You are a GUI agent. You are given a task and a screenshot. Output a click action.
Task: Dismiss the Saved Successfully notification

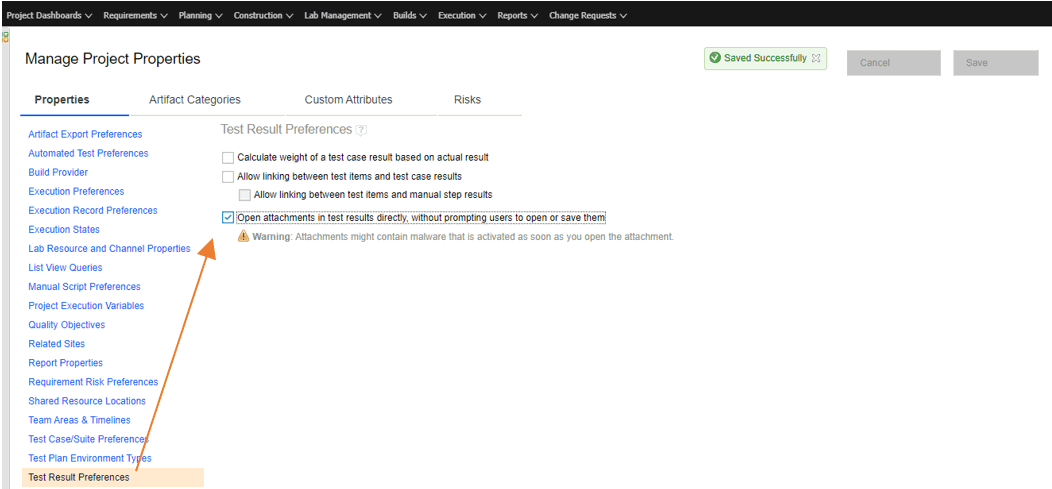816,58
